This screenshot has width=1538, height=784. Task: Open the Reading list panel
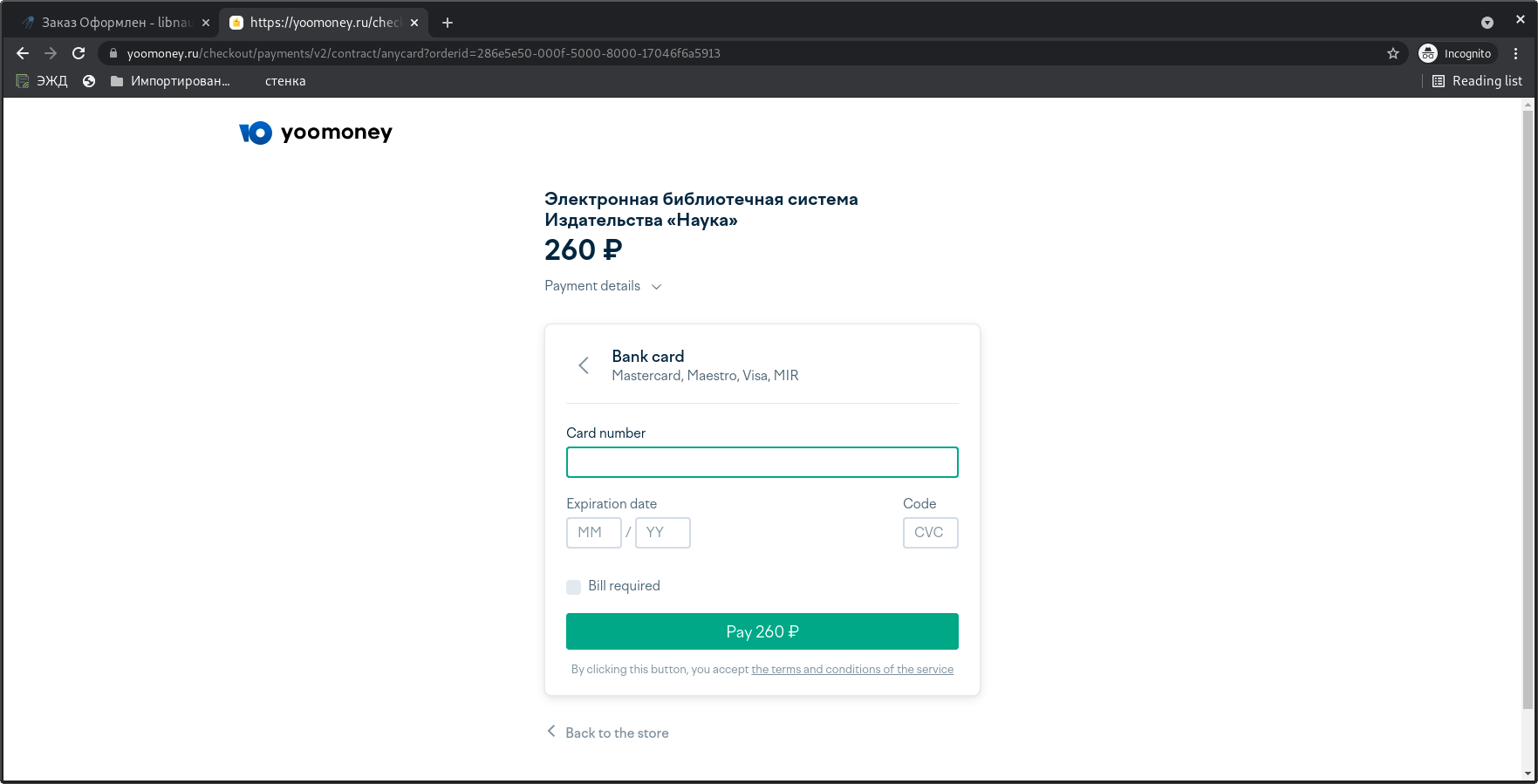coord(1477,81)
